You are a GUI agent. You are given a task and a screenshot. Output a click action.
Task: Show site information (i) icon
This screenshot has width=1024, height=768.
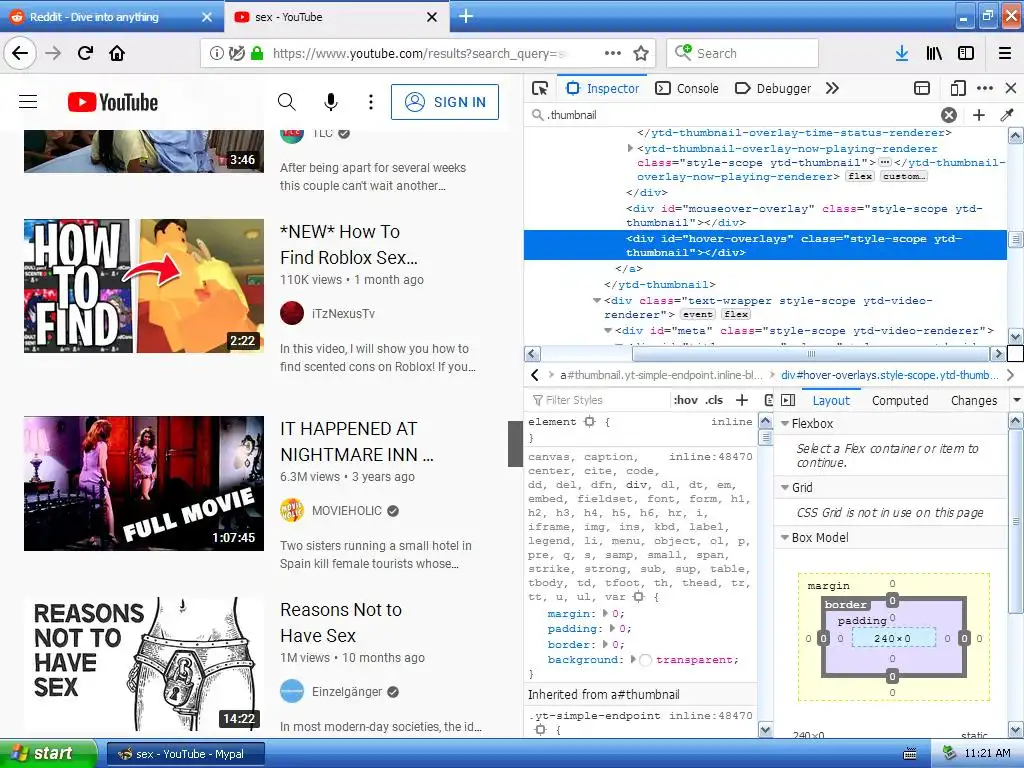(216, 54)
